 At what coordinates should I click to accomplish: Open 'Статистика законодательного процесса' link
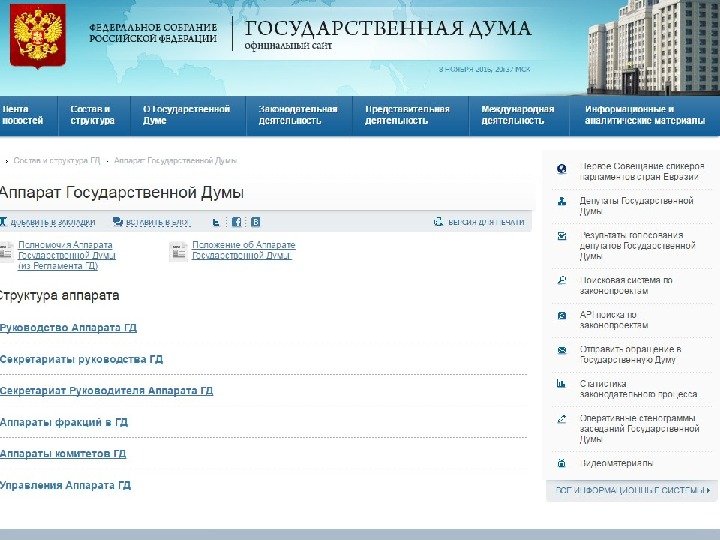click(x=638, y=389)
